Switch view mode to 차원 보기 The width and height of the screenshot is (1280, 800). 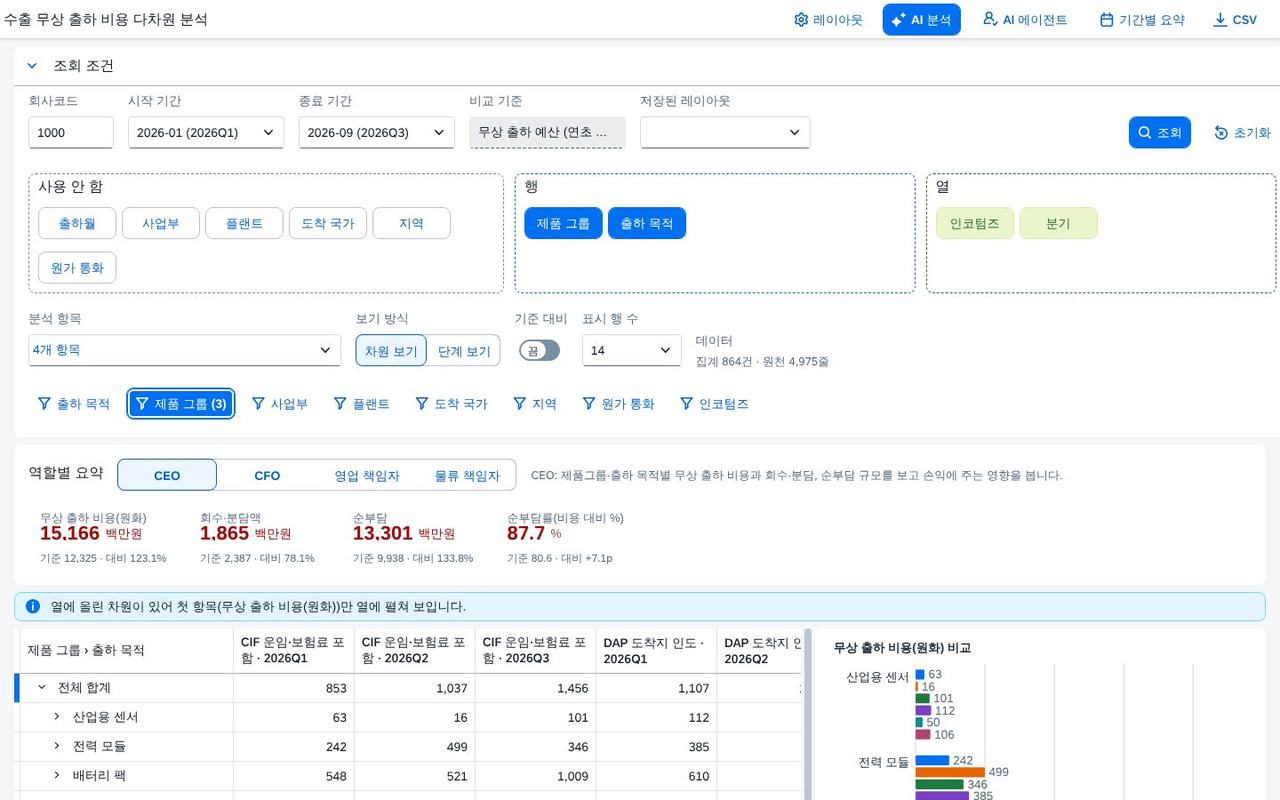pos(391,351)
